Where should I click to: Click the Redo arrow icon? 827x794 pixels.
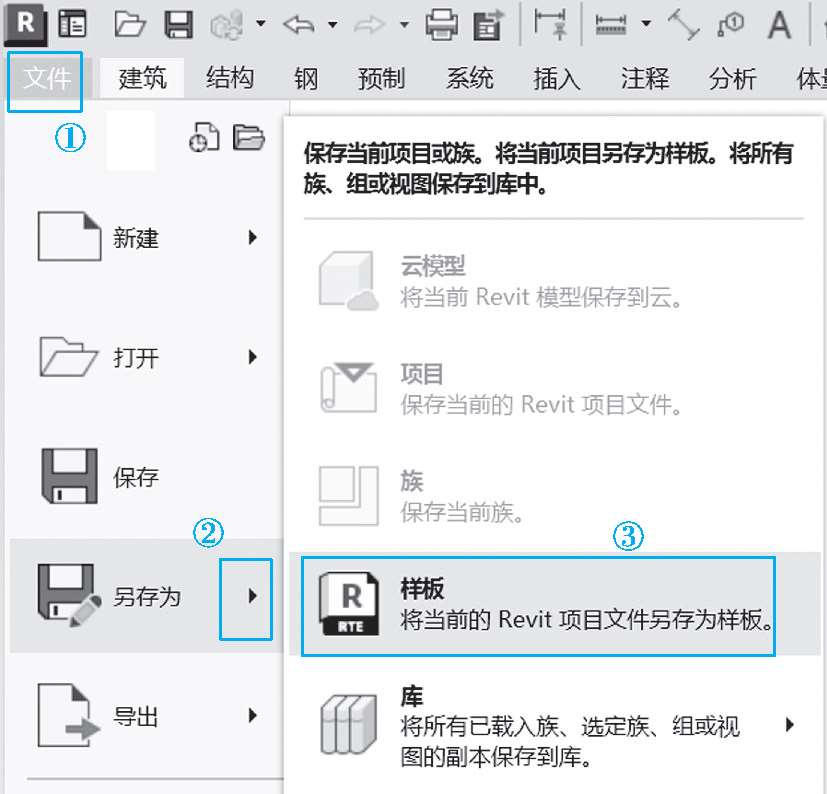coord(370,25)
